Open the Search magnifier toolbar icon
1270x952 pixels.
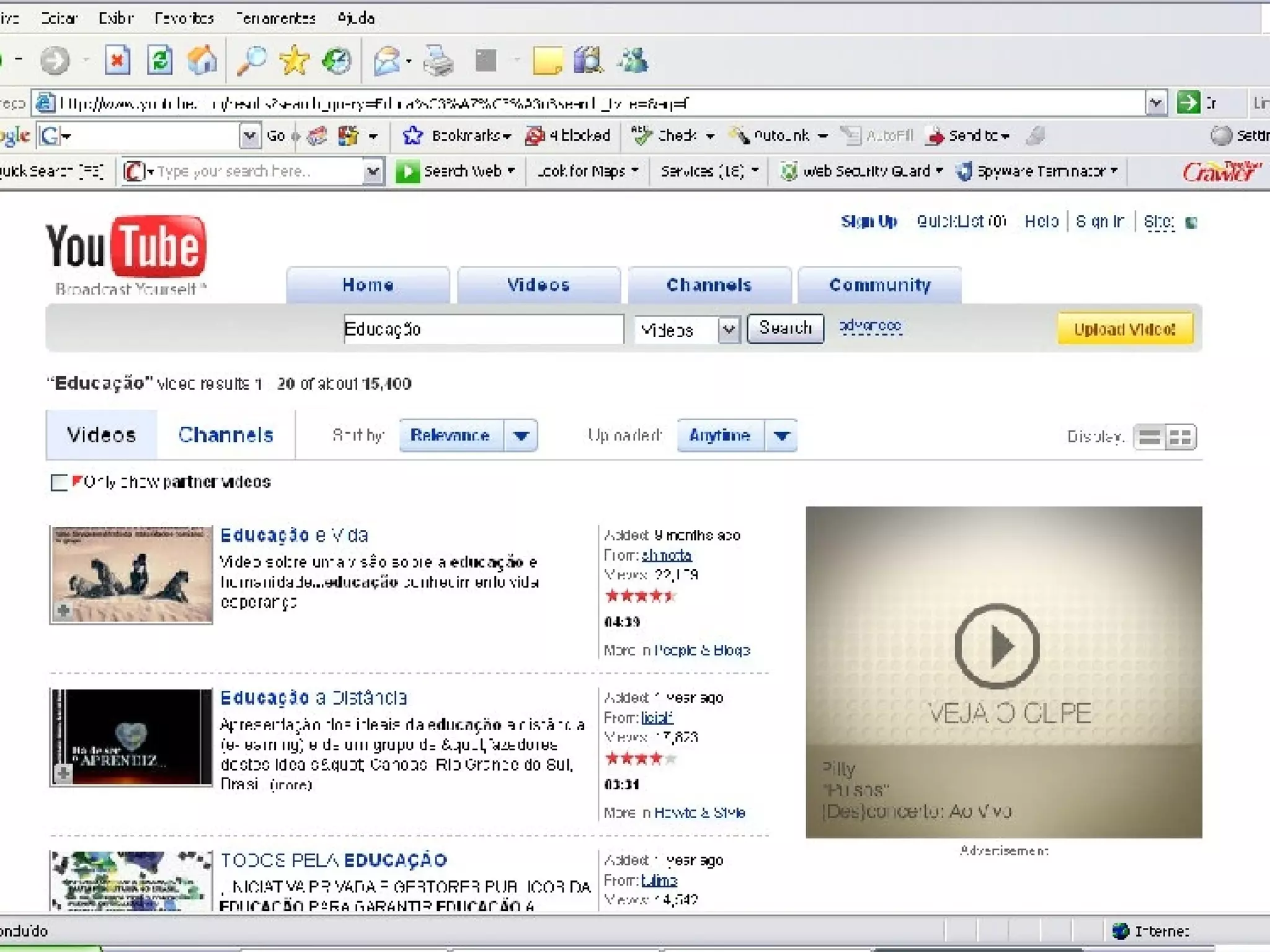click(x=252, y=61)
